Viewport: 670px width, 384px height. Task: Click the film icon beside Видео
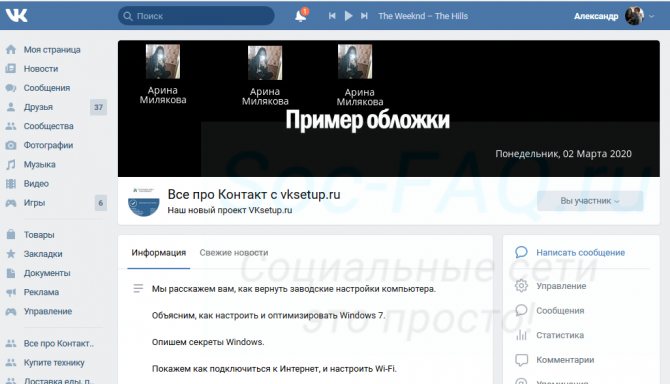click(x=11, y=184)
